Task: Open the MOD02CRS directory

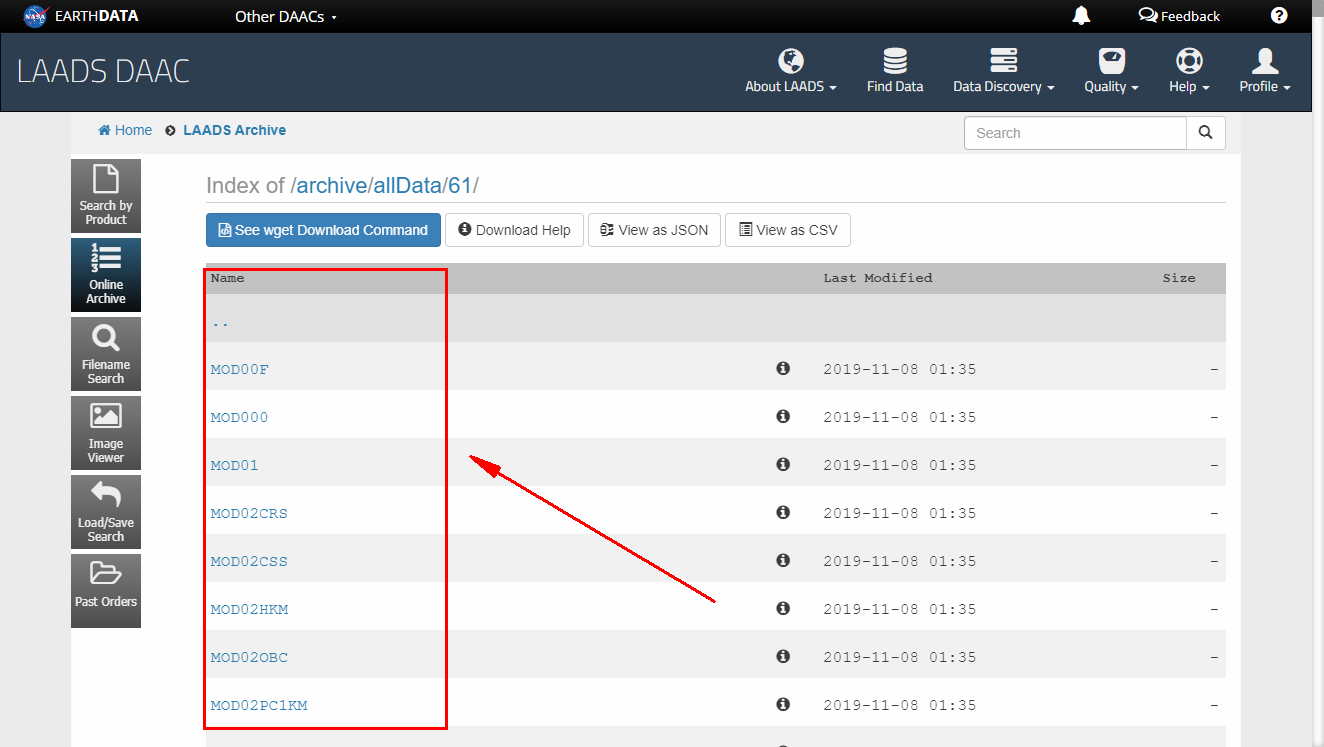Action: point(249,513)
